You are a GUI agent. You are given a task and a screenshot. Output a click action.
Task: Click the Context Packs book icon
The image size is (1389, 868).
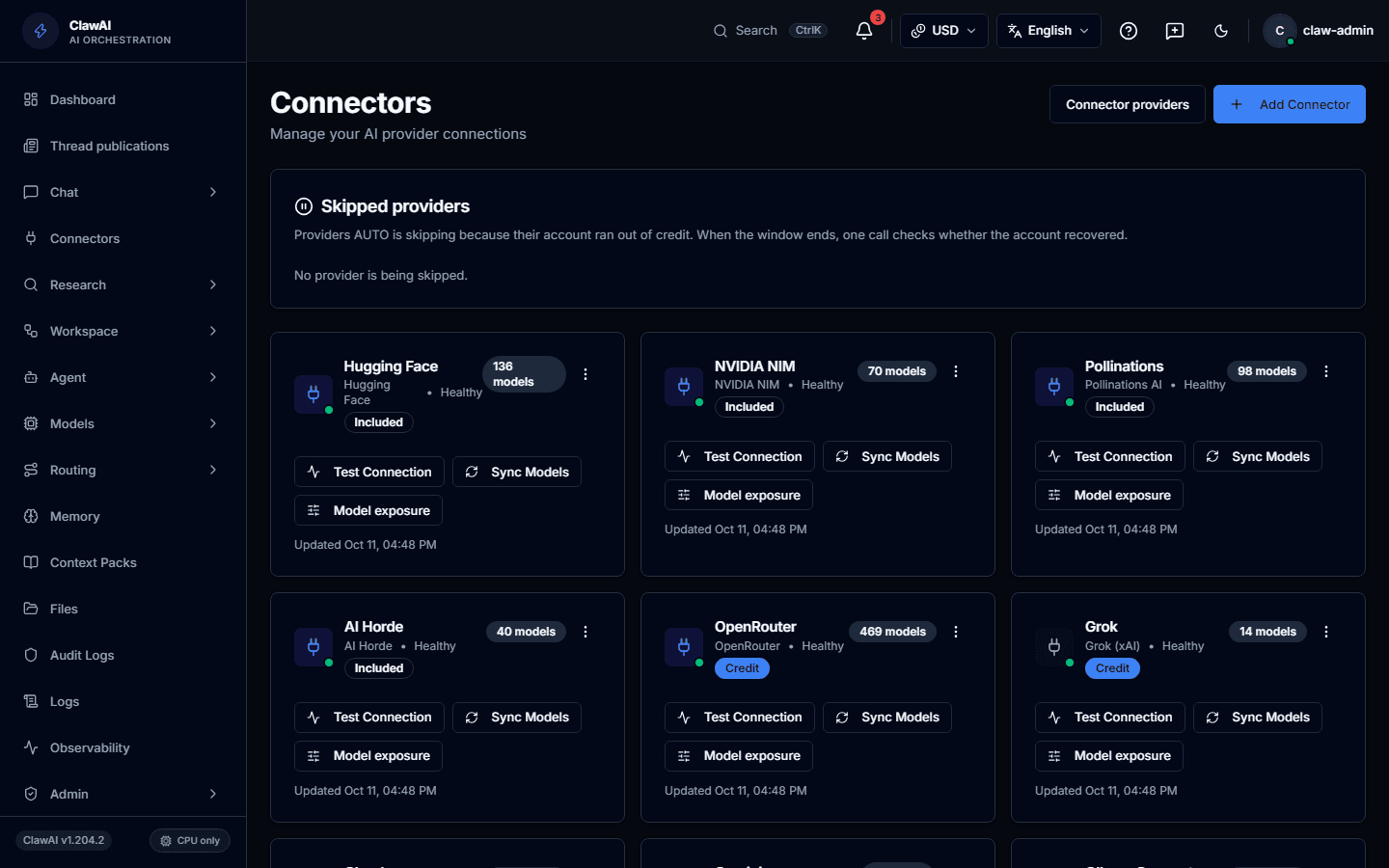[31, 562]
